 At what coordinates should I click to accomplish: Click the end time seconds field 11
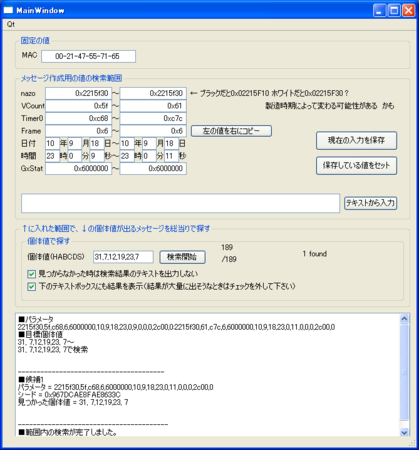171,156
